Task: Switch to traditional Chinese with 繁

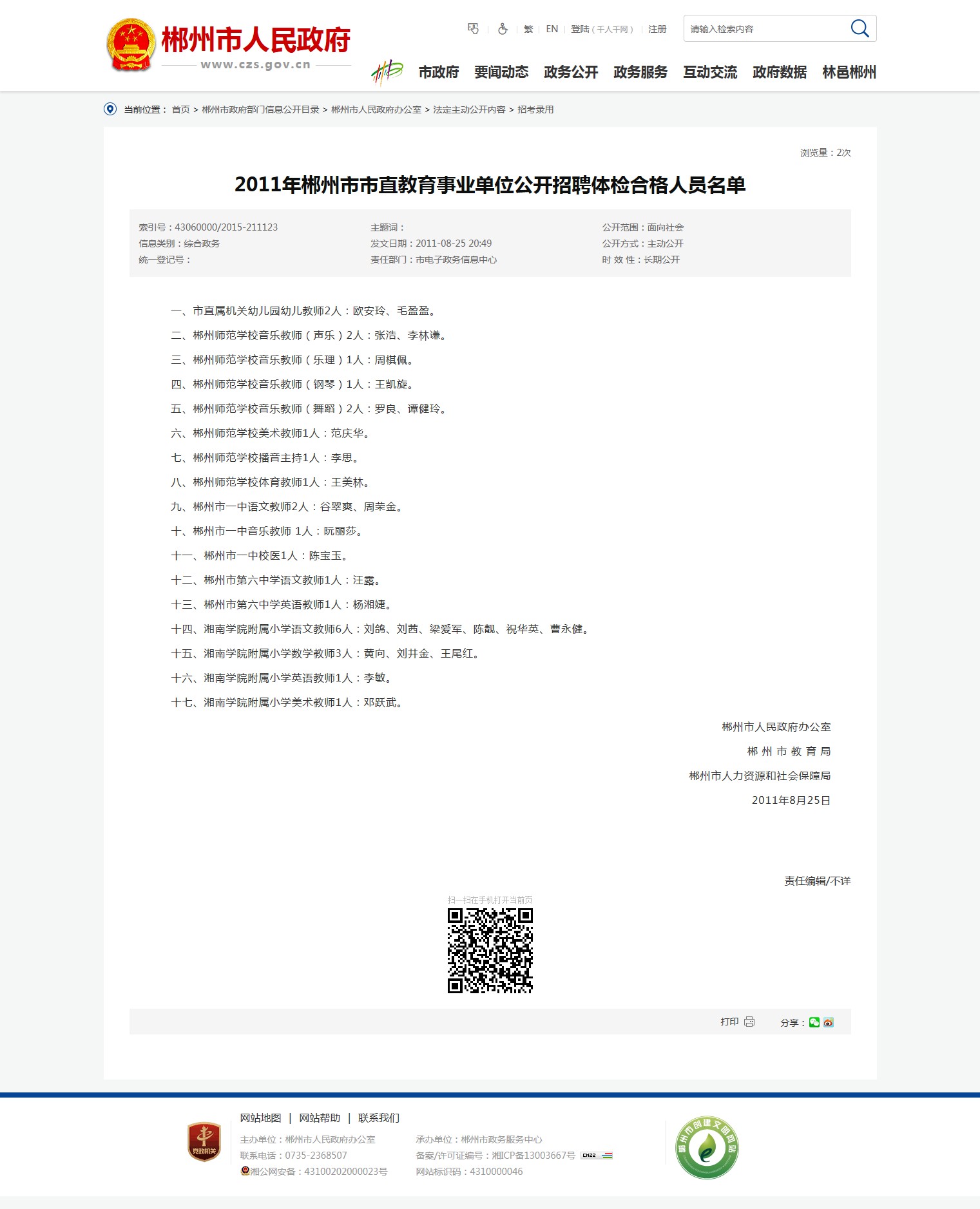Action: point(528,29)
